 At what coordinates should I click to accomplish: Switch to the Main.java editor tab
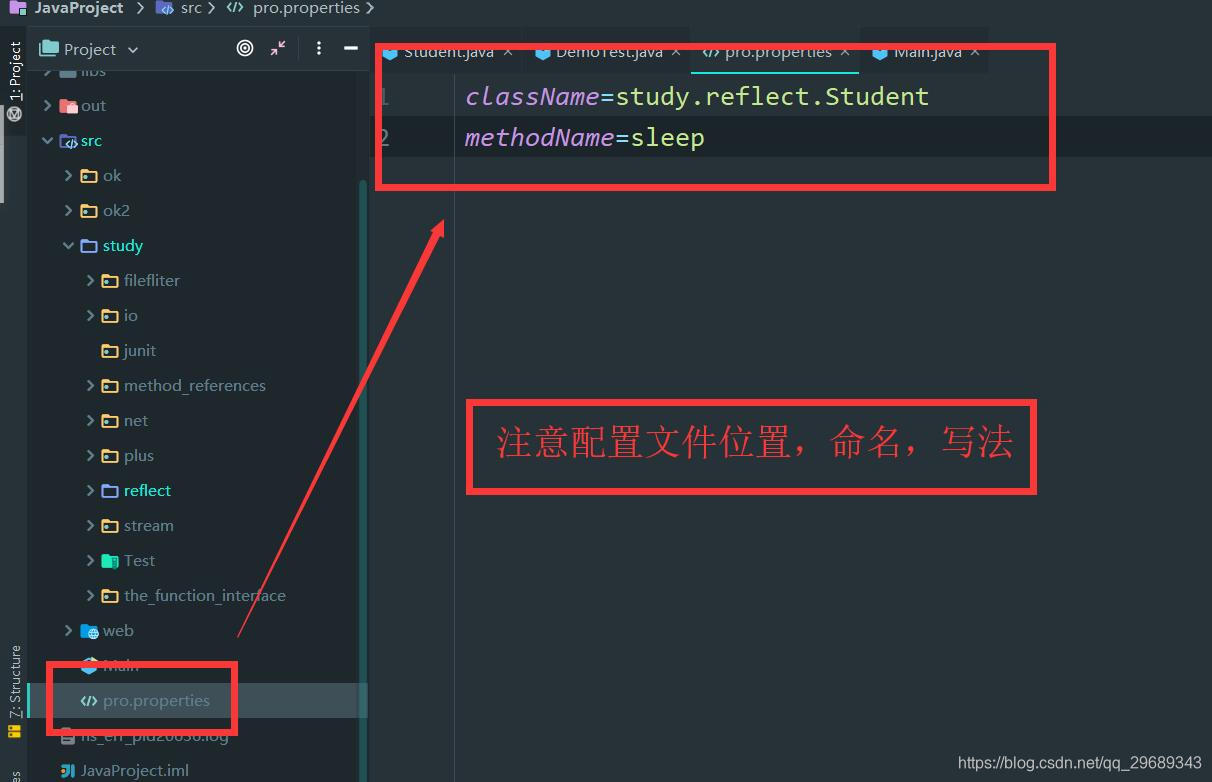(927, 52)
